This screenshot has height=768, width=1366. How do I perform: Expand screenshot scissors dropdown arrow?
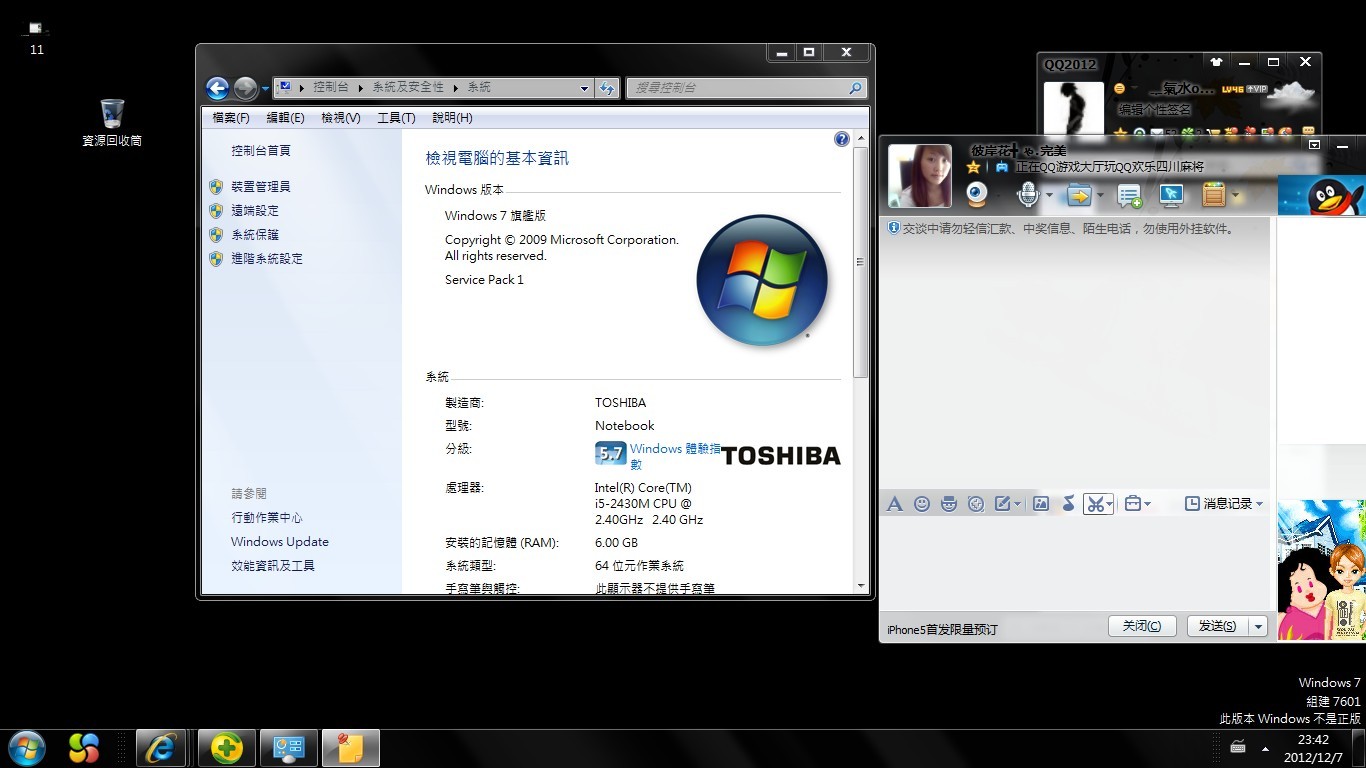coord(1109,504)
